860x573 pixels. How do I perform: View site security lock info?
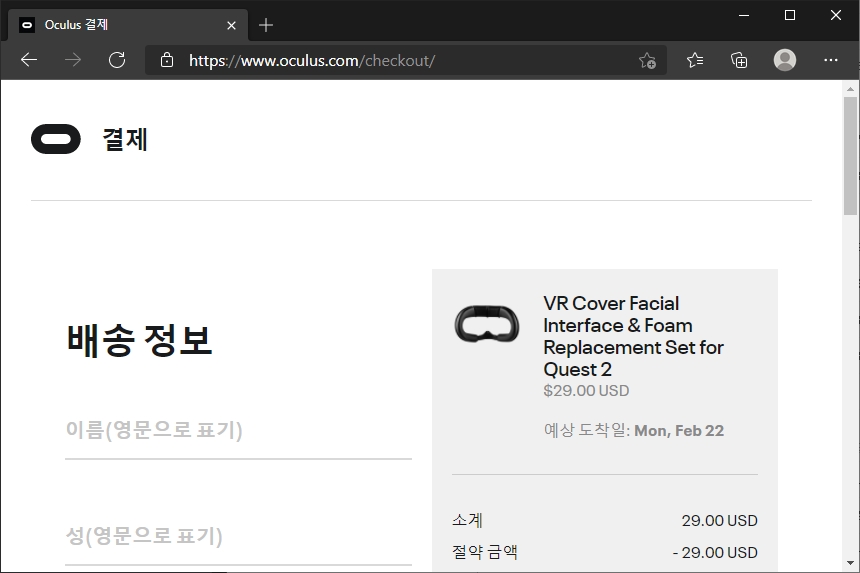tap(167, 60)
